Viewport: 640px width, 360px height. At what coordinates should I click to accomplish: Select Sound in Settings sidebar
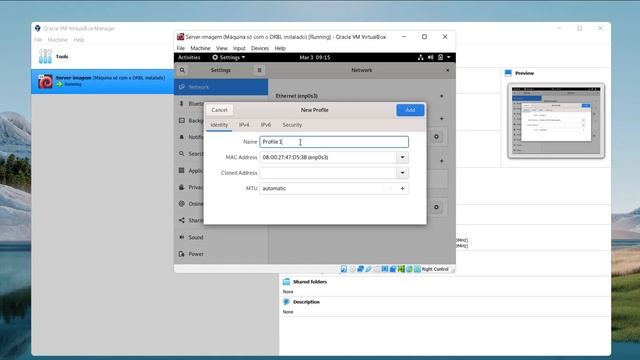click(221, 237)
